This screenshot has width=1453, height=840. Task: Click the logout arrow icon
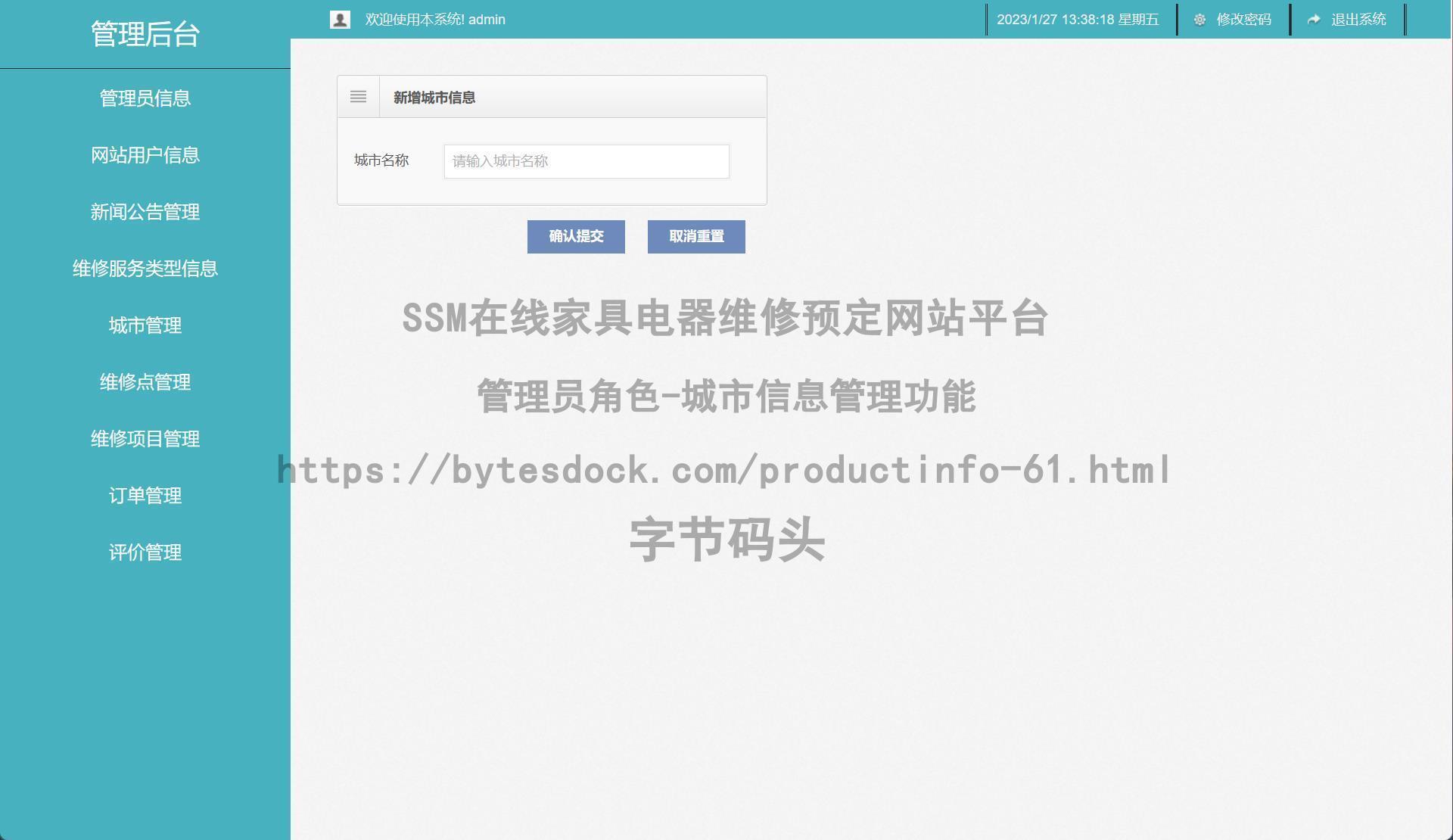point(1314,20)
